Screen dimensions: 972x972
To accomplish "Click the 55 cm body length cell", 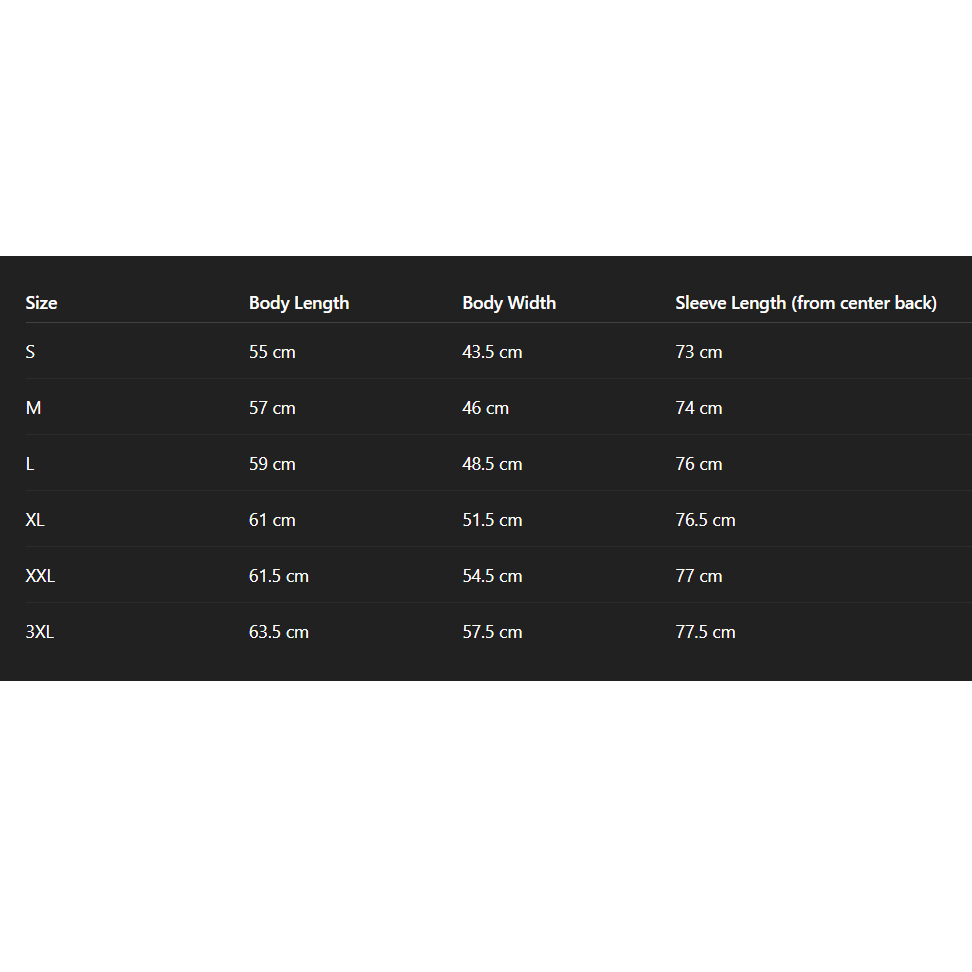I will (x=272, y=352).
